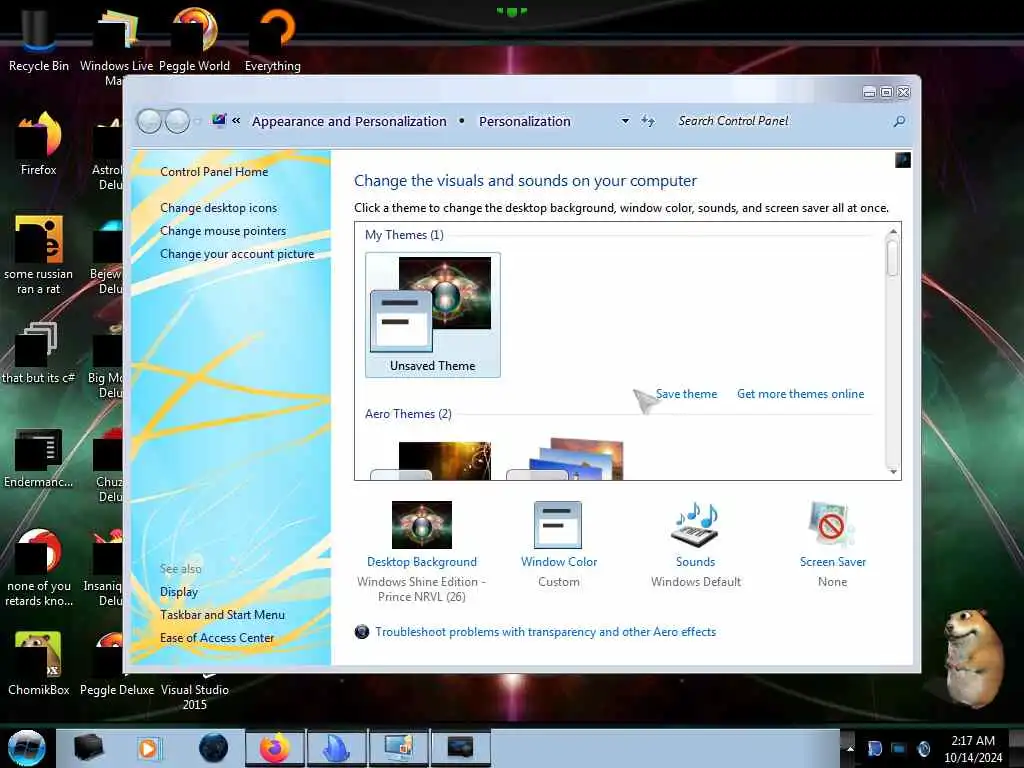The width and height of the screenshot is (1024, 768).
Task: Open the recent pages dropdown arrow
Action: pos(197,121)
